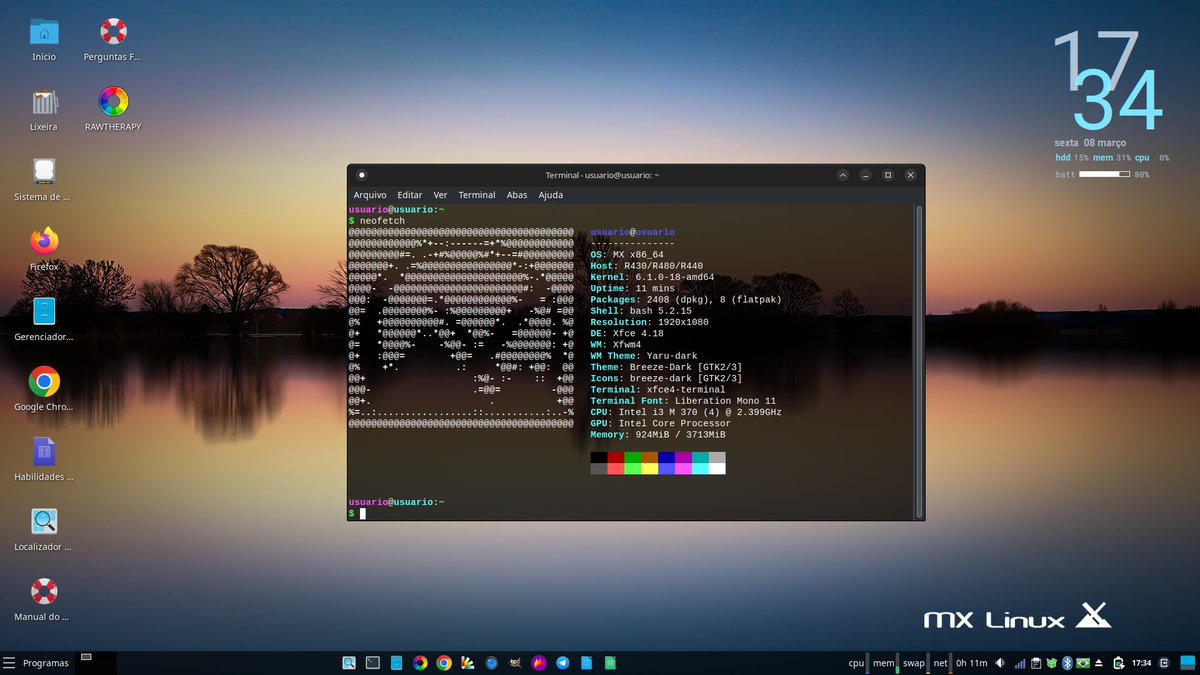1200x675 pixels.
Task: Click the Chrome icon in the bottom panel
Action: click(x=444, y=663)
